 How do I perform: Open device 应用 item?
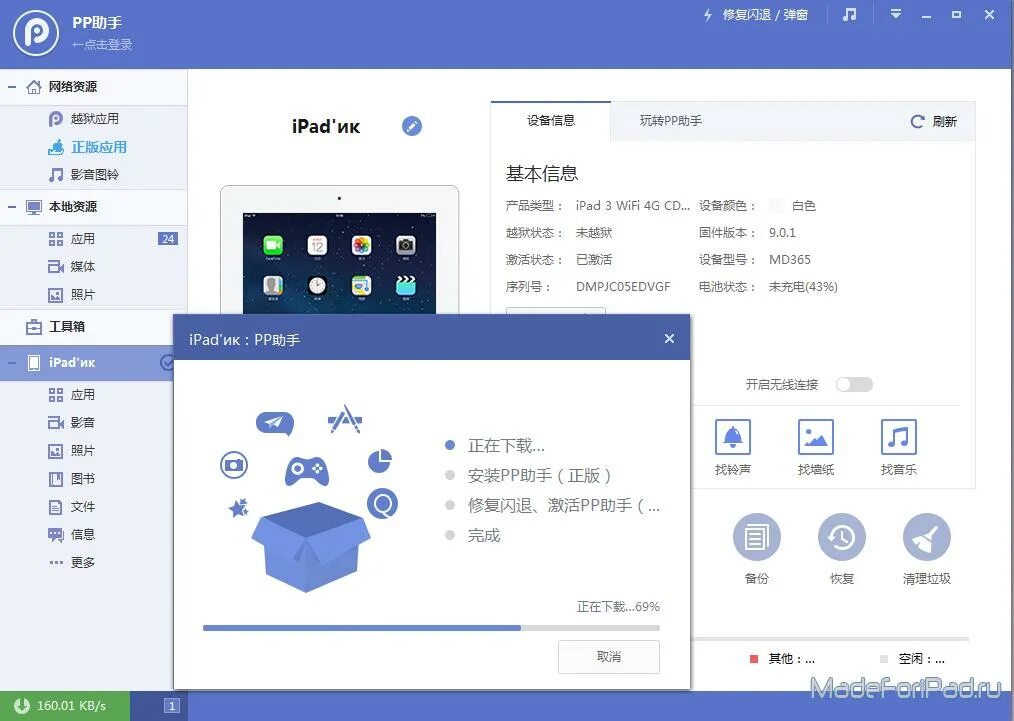(83, 395)
